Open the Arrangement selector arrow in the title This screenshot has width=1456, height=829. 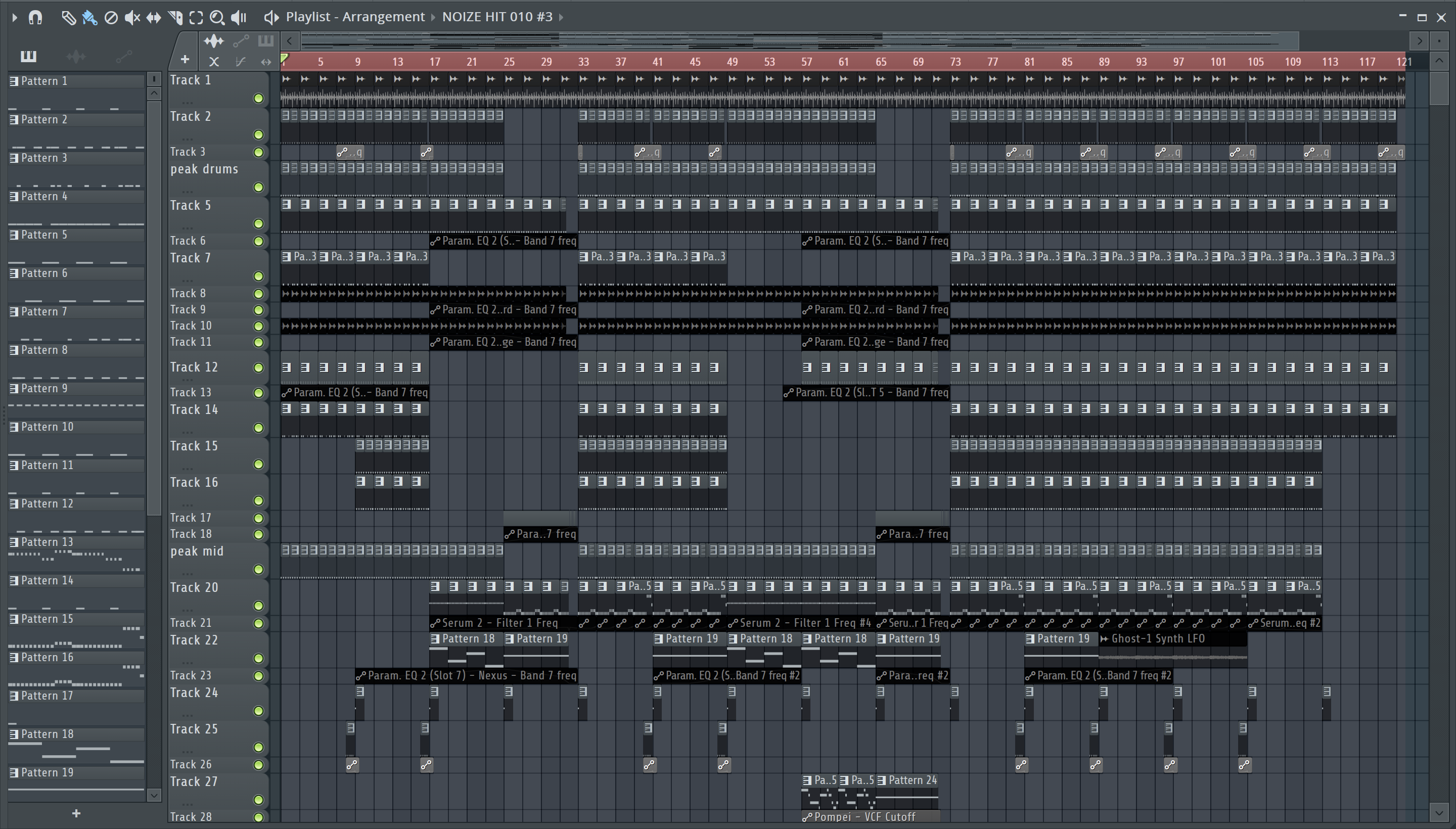[x=433, y=17]
